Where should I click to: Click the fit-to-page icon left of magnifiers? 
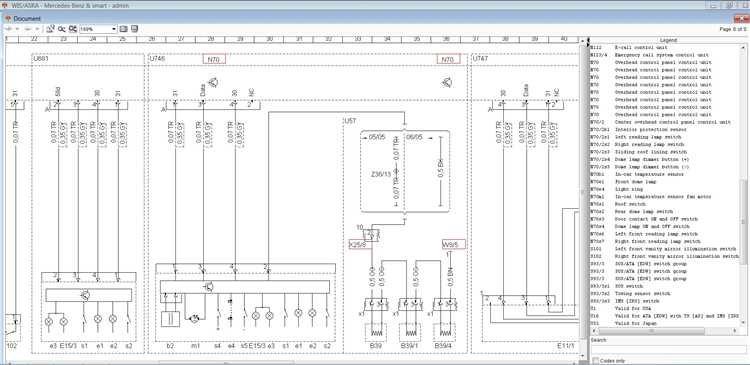(51, 29)
